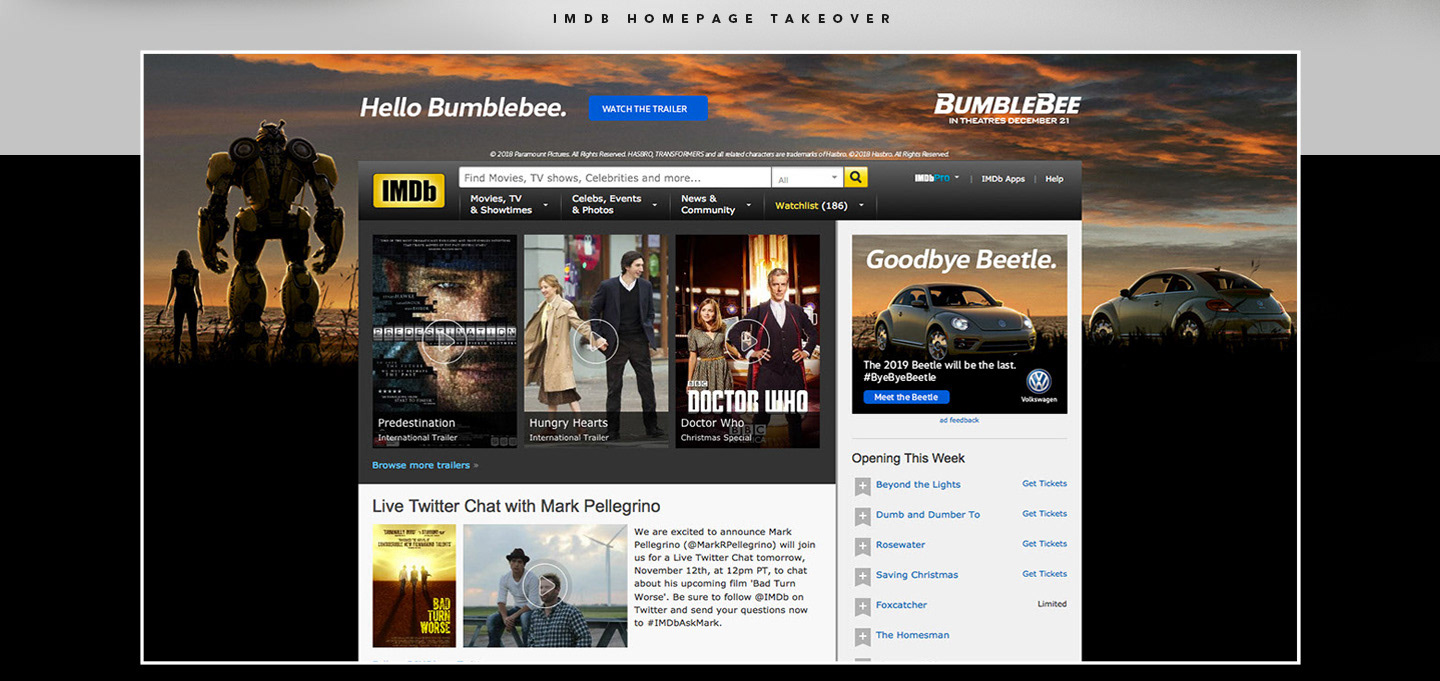Click the ad feedback link
Screen dimensions: 1440x681
pos(959,420)
